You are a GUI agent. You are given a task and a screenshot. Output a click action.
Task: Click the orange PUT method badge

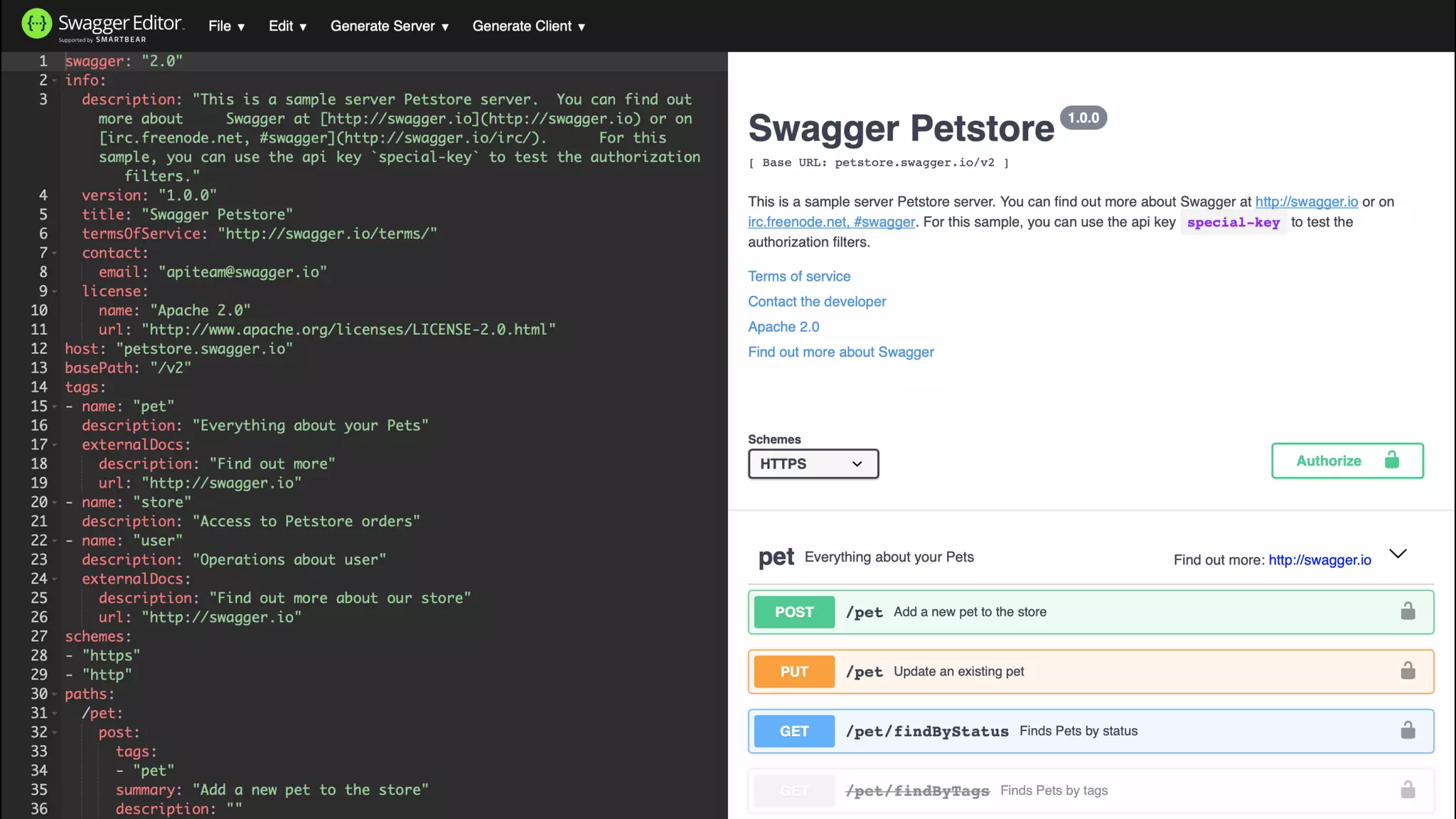(x=793, y=672)
